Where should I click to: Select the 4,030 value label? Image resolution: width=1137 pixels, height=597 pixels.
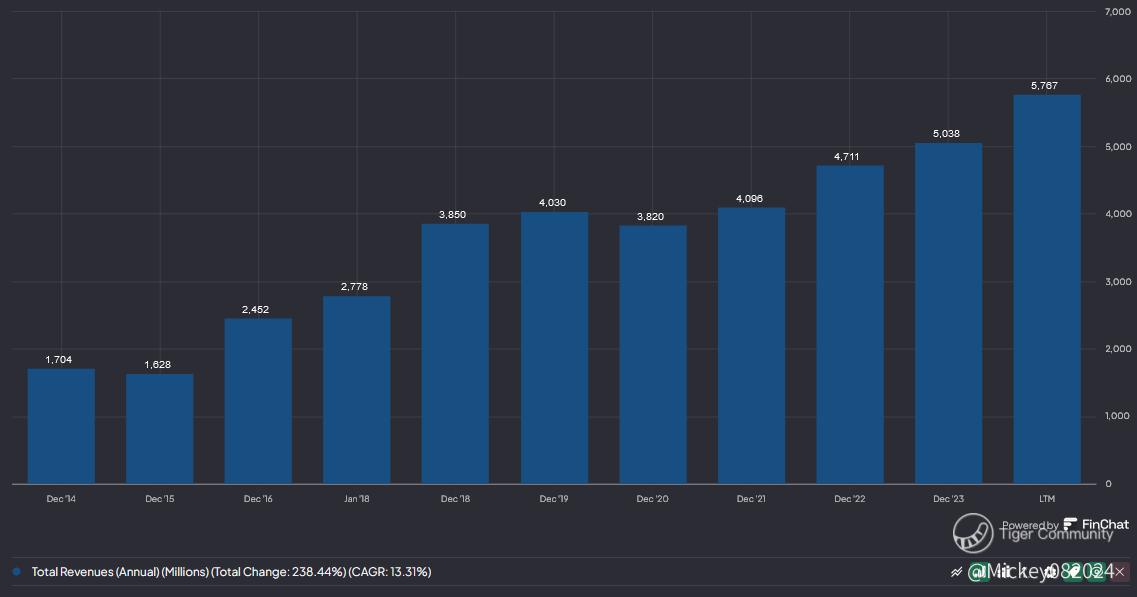[553, 203]
